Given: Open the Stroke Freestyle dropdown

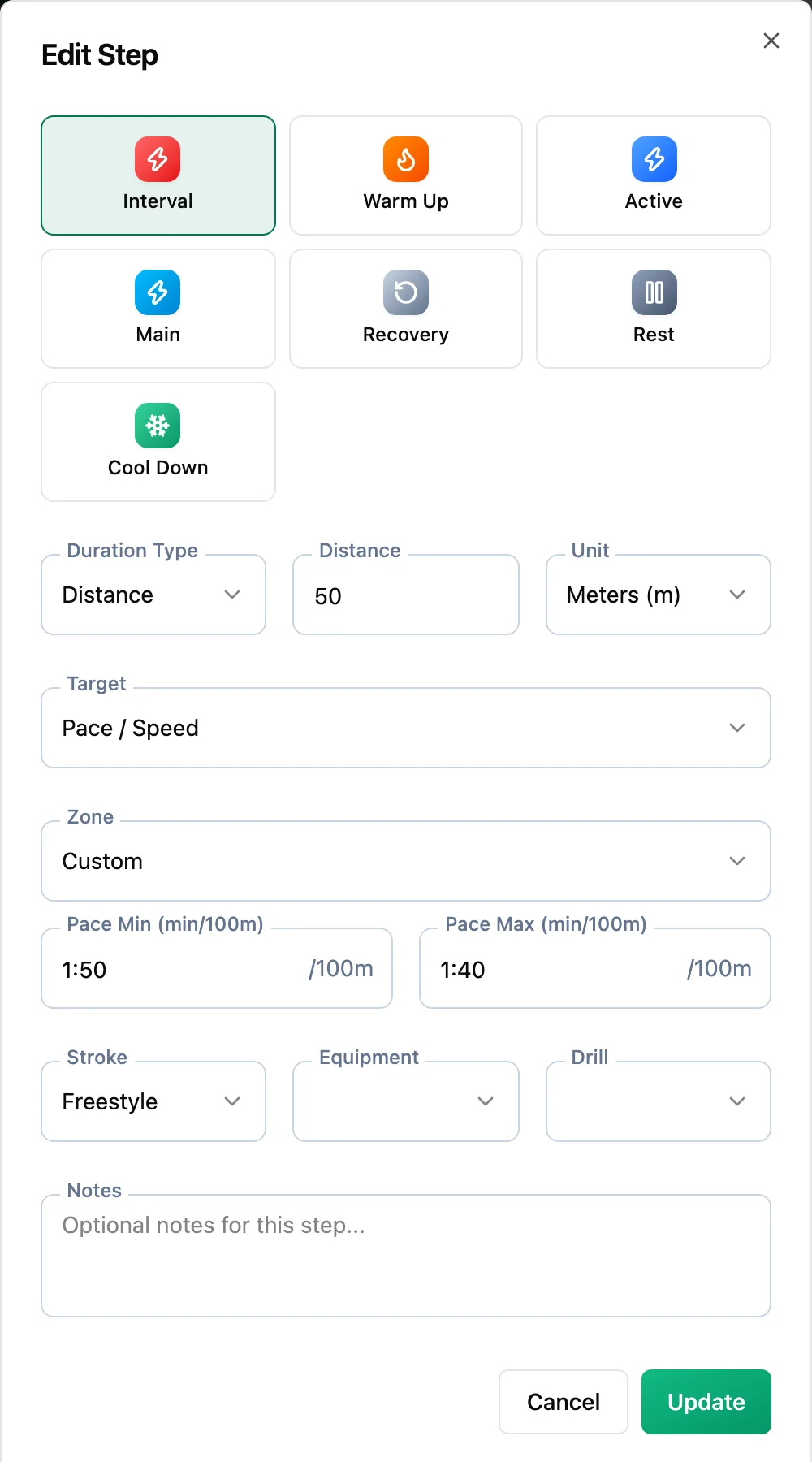Looking at the screenshot, I should 153,1101.
